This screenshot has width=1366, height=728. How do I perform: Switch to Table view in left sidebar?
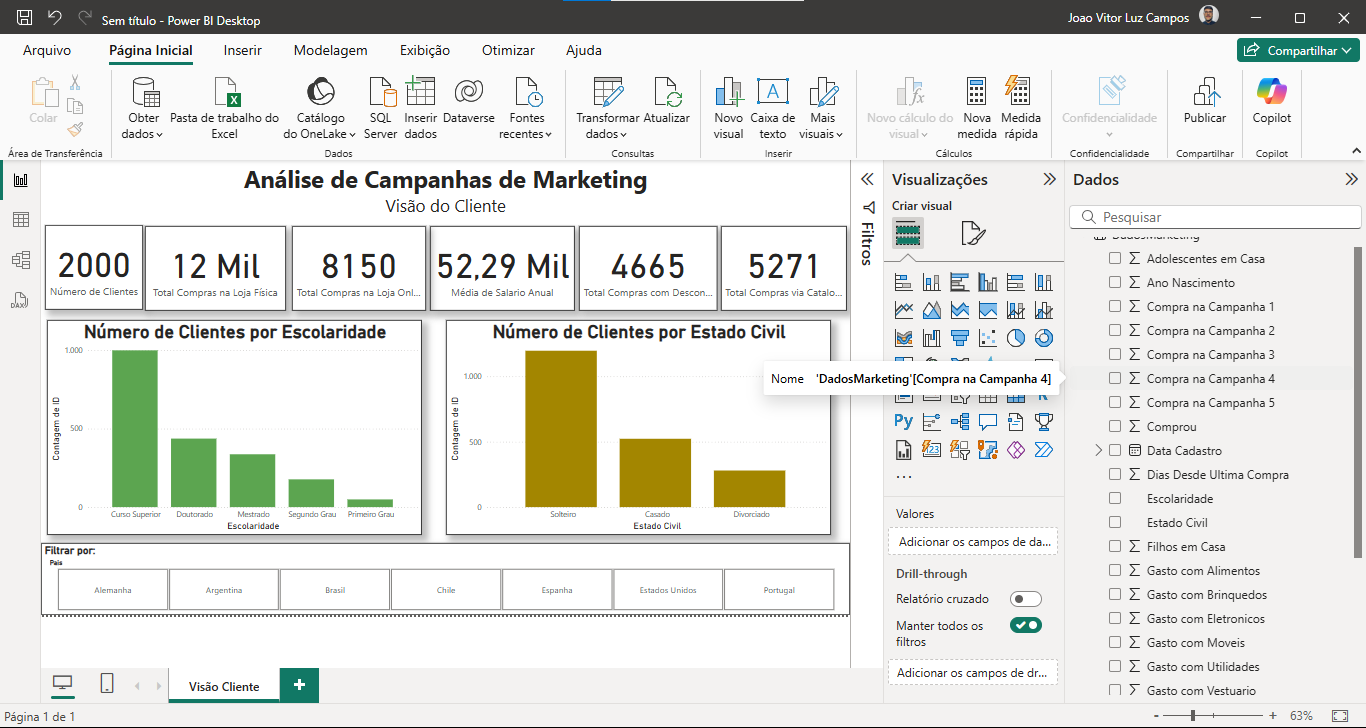coord(20,220)
